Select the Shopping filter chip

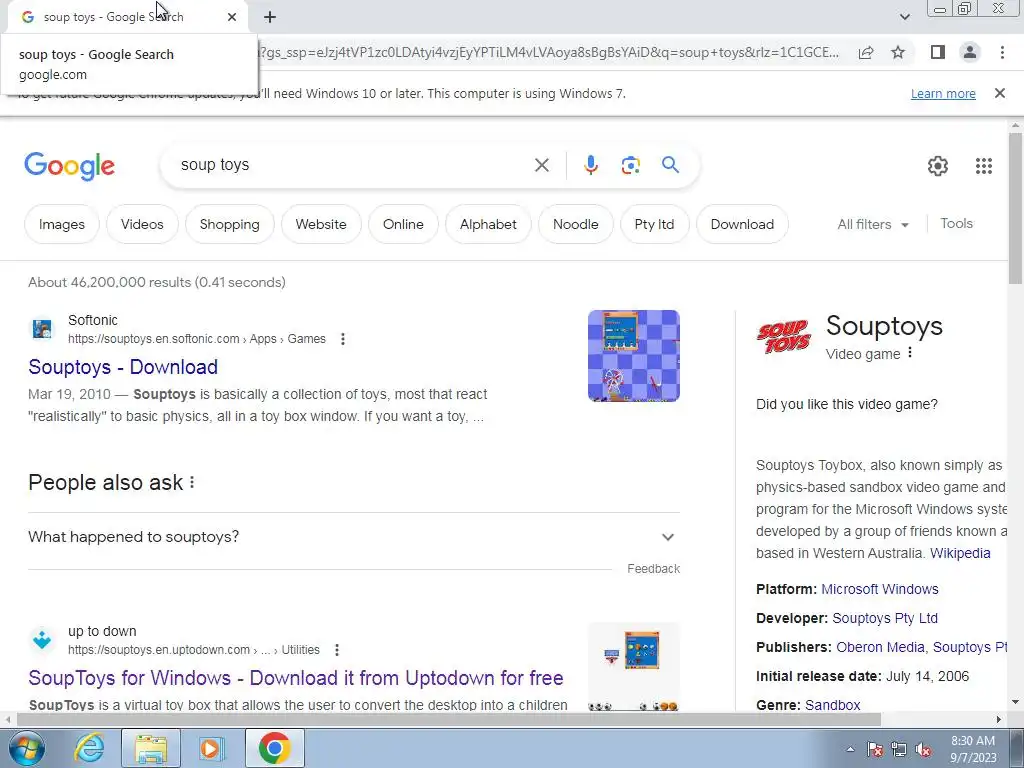click(229, 224)
